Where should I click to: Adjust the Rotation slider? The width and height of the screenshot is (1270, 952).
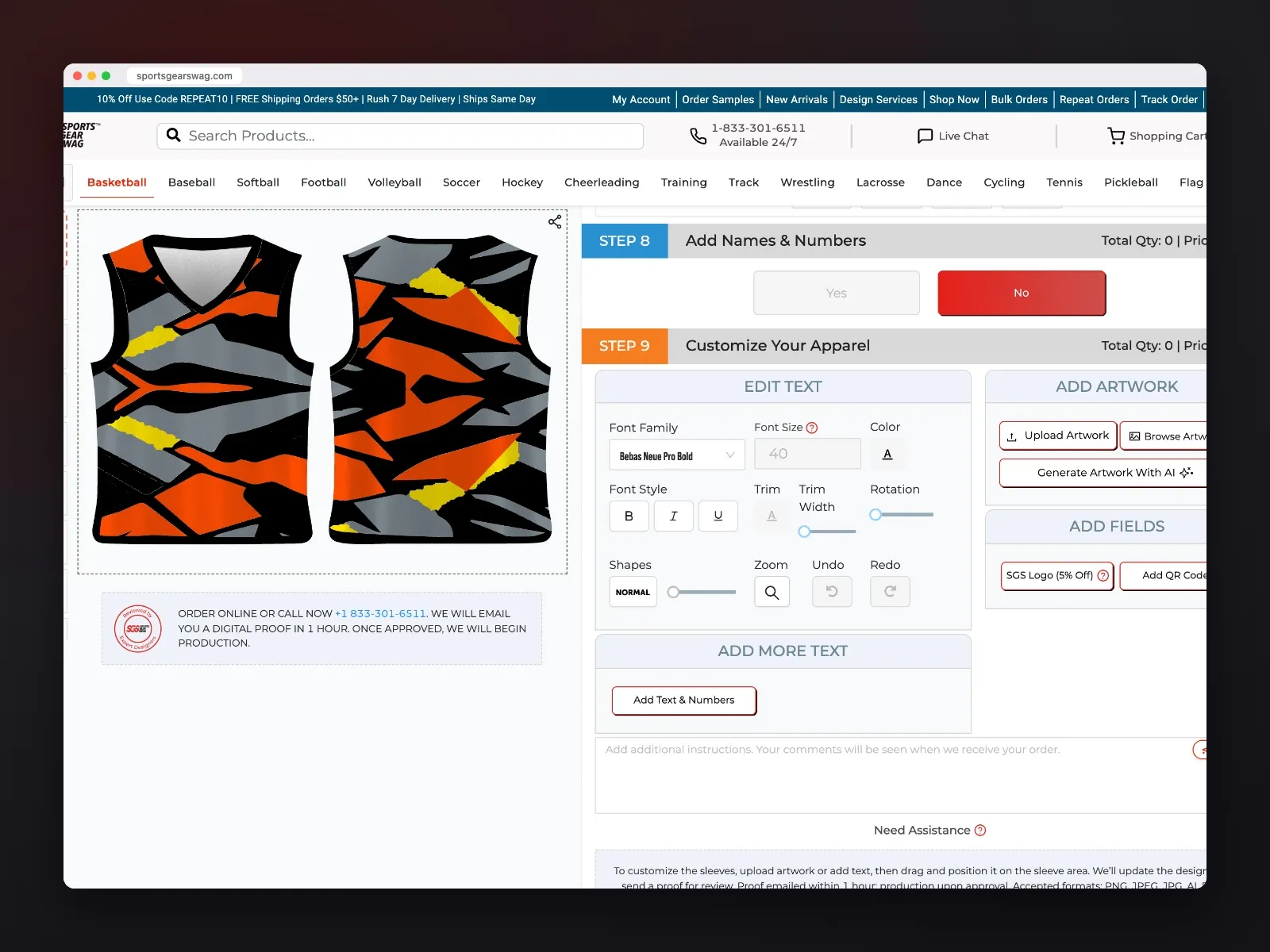tap(902, 515)
